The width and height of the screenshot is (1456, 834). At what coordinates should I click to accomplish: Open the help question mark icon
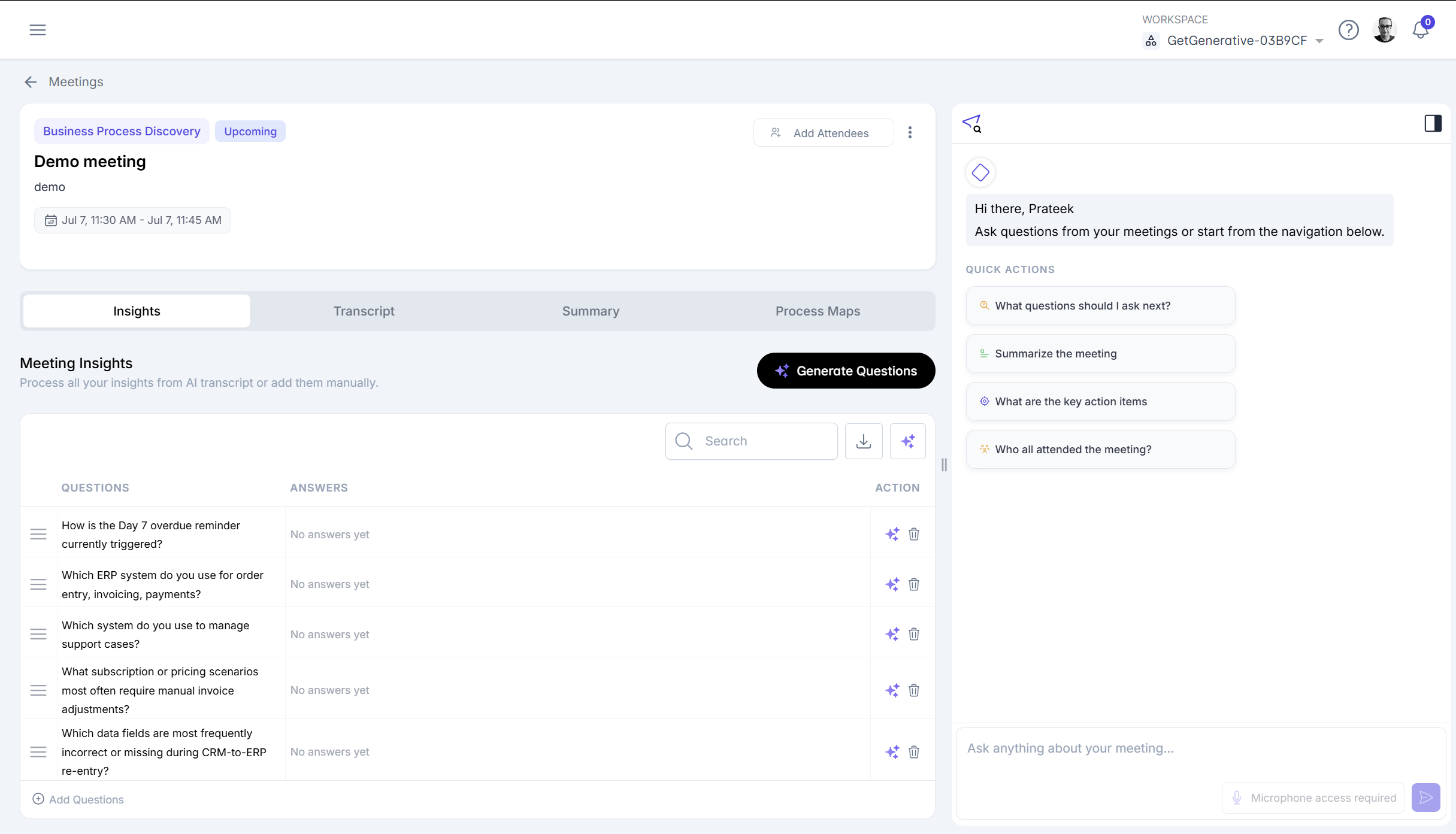point(1348,30)
